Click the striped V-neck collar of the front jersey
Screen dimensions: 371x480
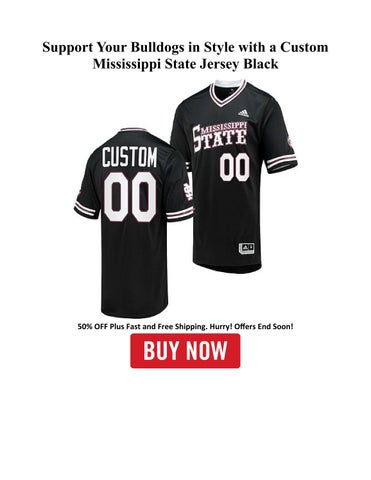[x=229, y=92]
